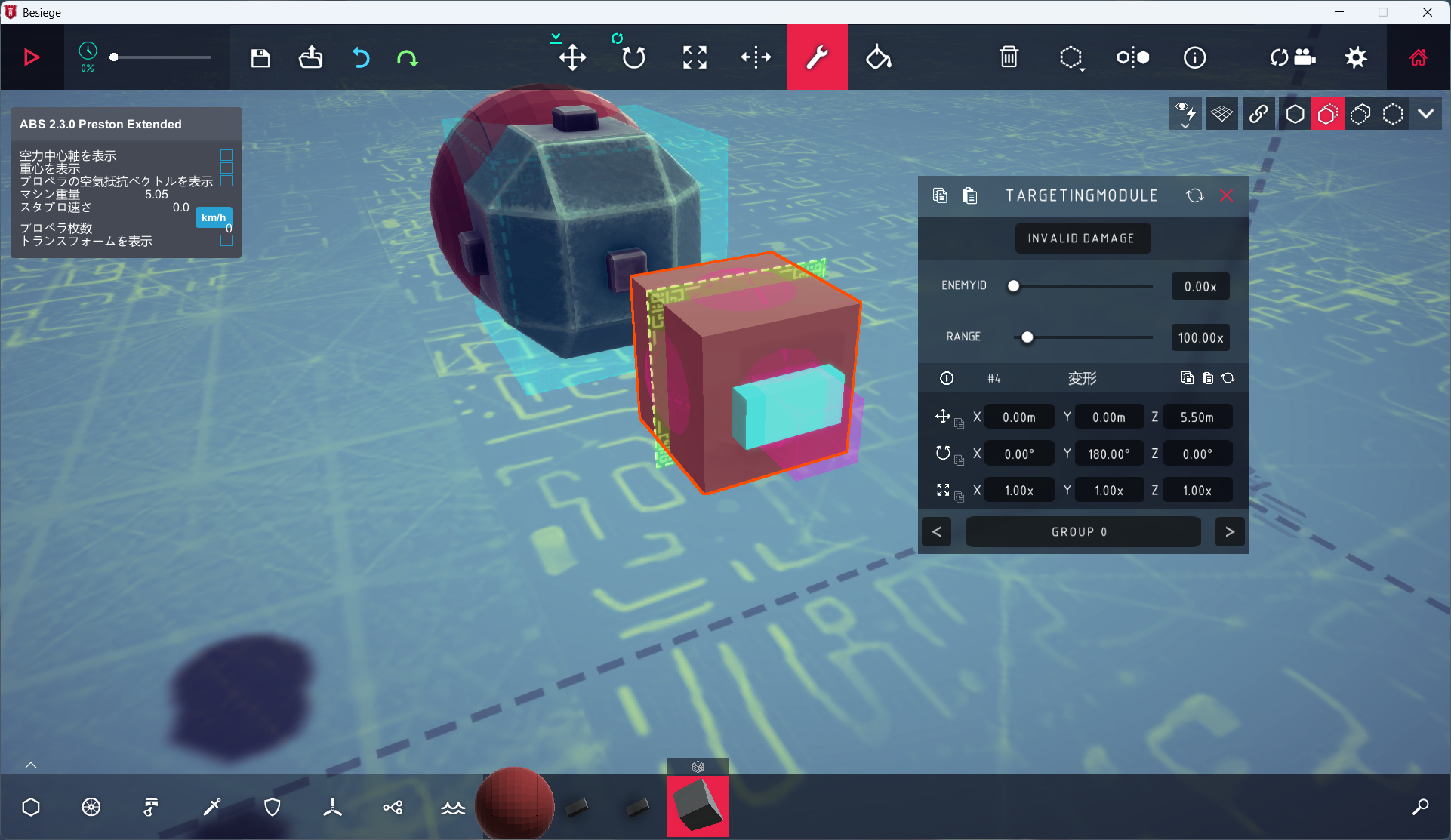1451x840 pixels.
Task: Expand the bottom-left block bar chevron
Action: point(31,765)
